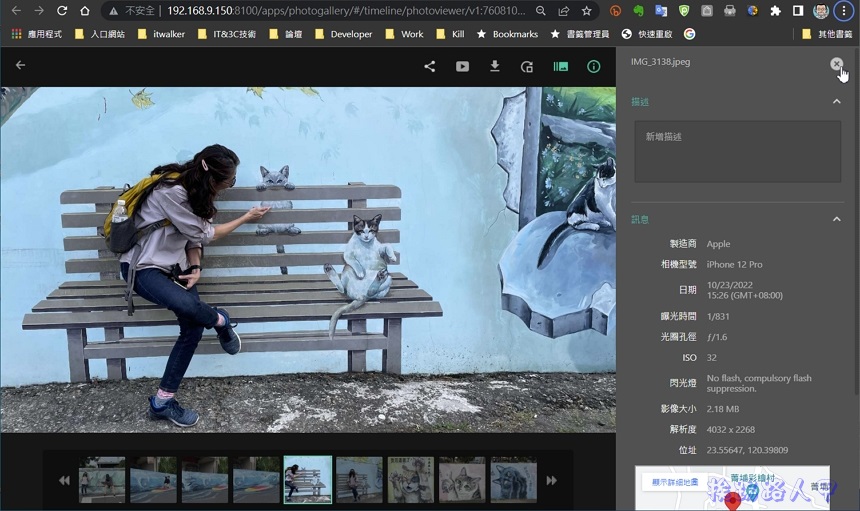Open the green shield VPN extension
Screen dimensions: 860x511
684,10
